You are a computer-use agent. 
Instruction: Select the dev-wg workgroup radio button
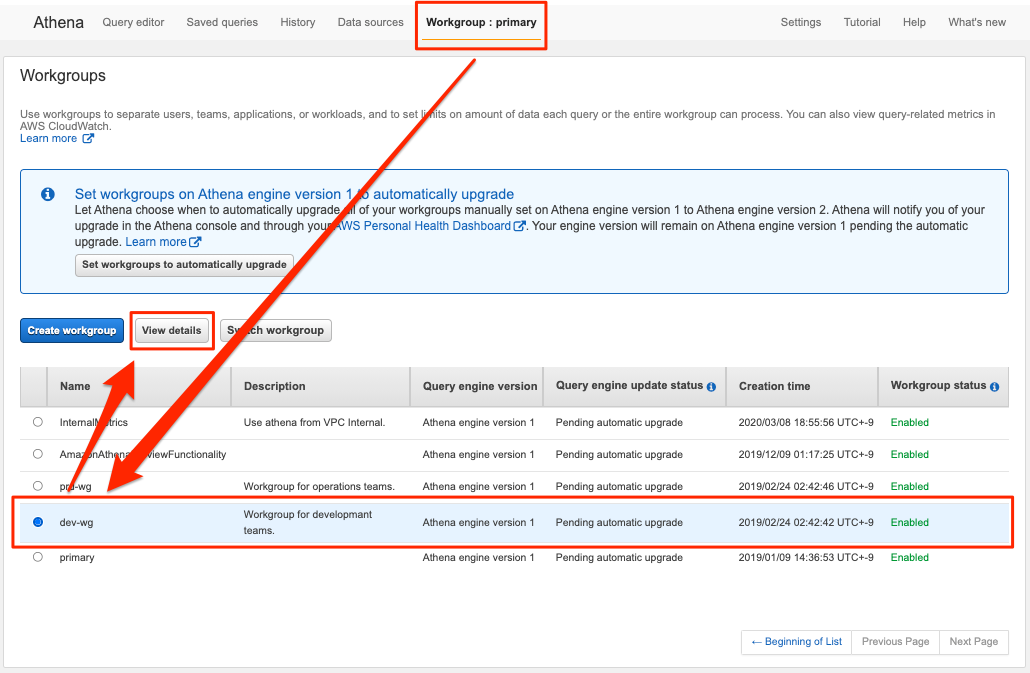tap(38, 522)
